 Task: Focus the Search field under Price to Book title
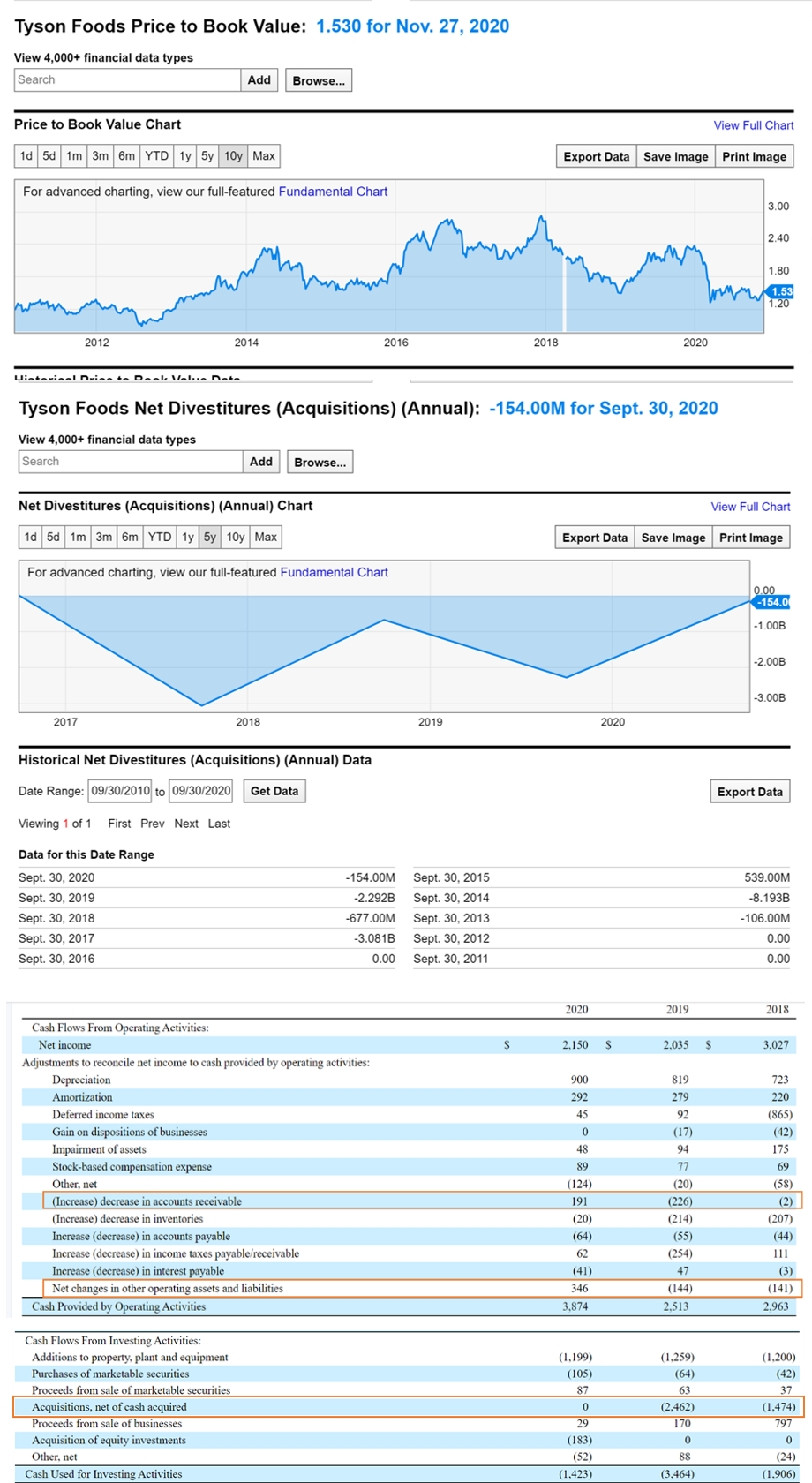[127, 79]
